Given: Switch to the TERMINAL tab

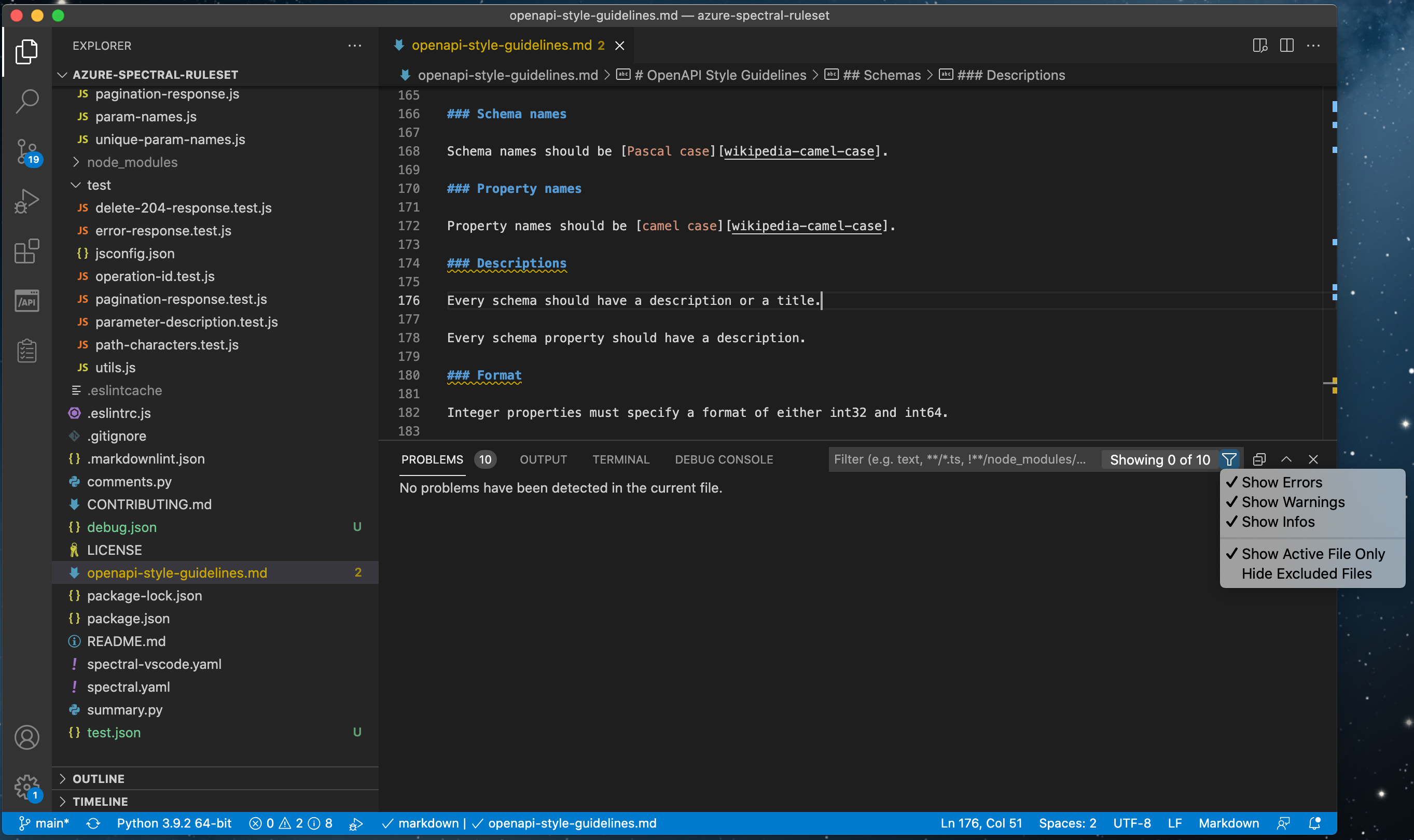Looking at the screenshot, I should (621, 459).
